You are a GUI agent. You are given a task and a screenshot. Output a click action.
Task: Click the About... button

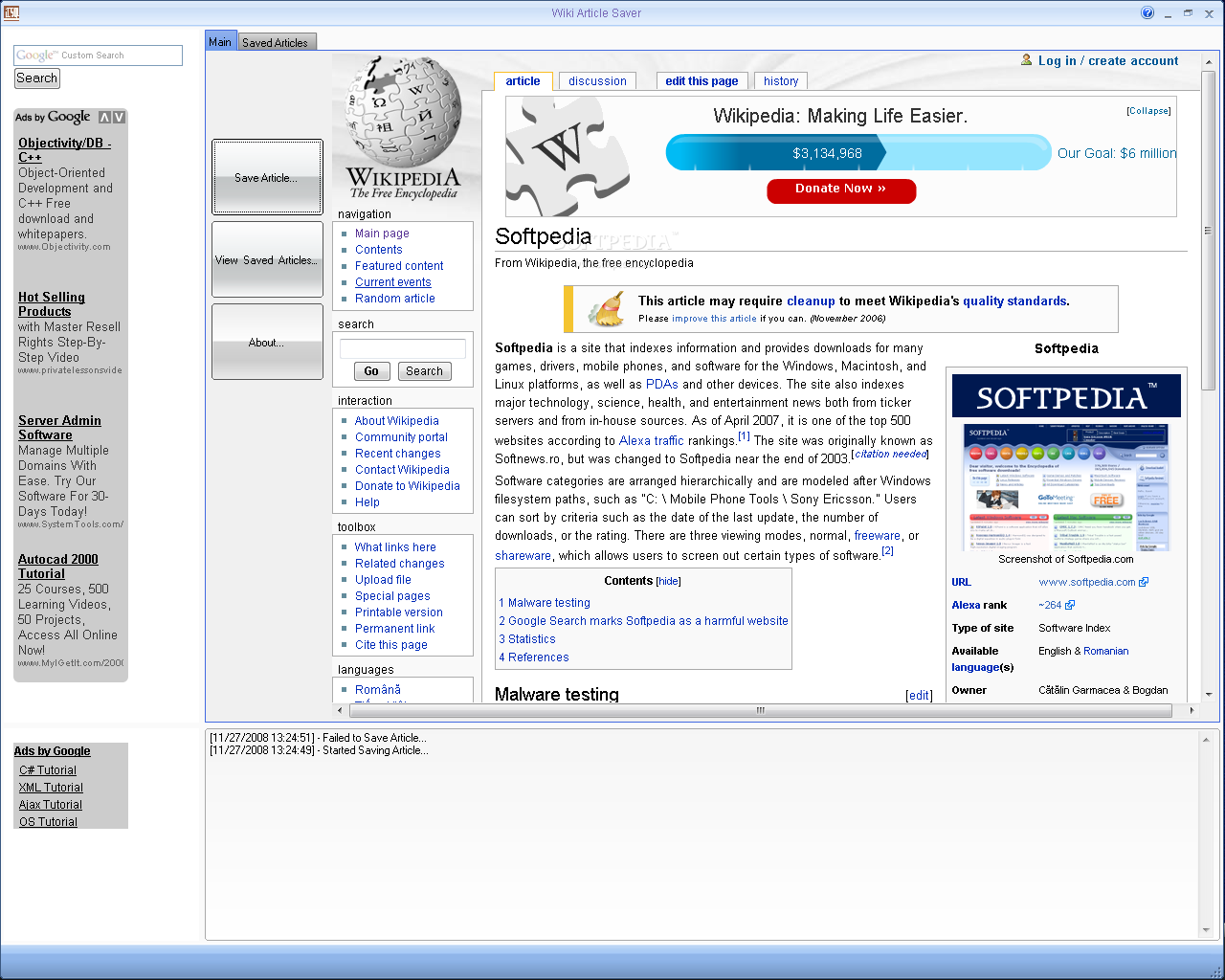(x=267, y=342)
